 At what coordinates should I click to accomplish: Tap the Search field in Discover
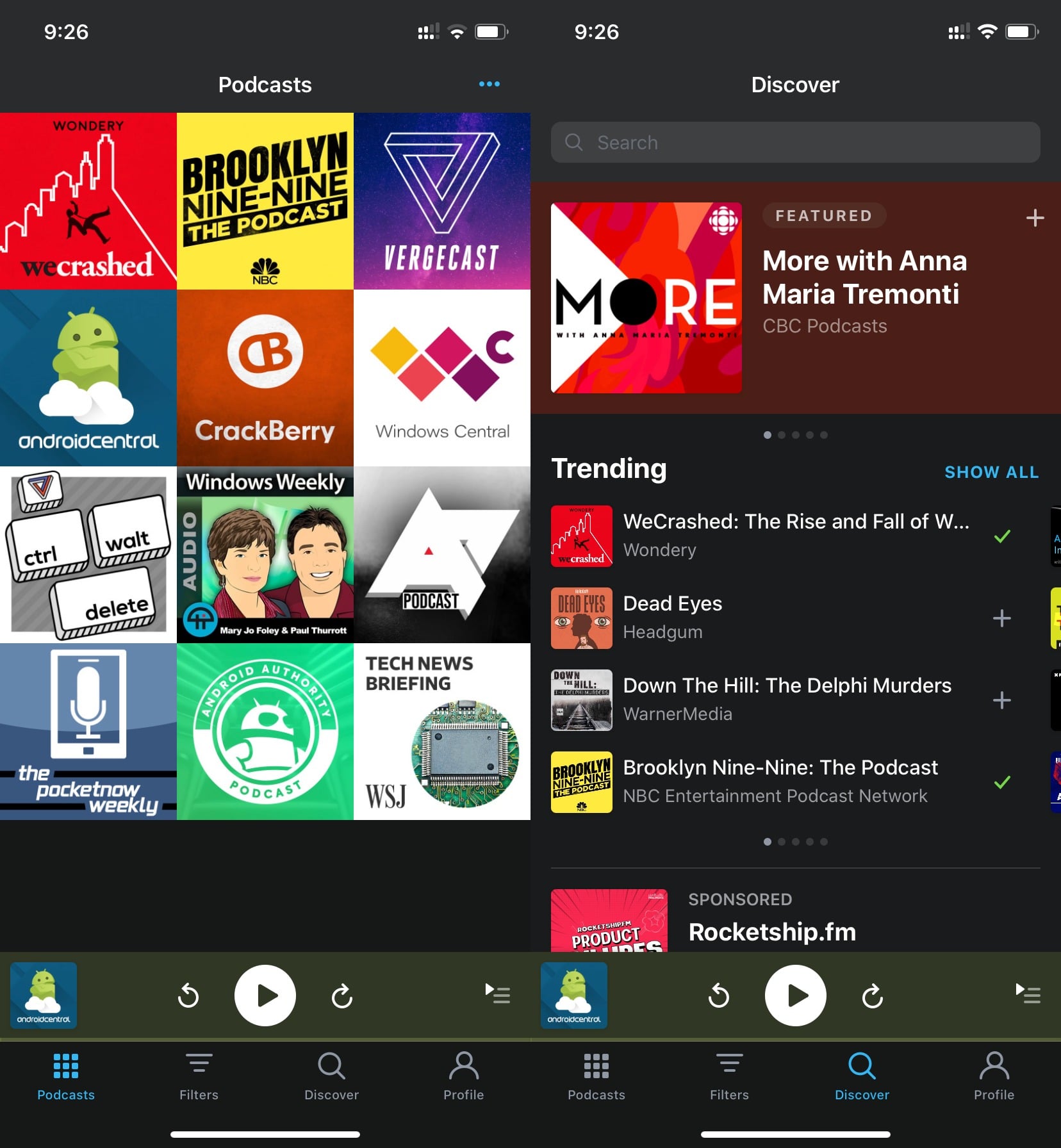(795, 142)
